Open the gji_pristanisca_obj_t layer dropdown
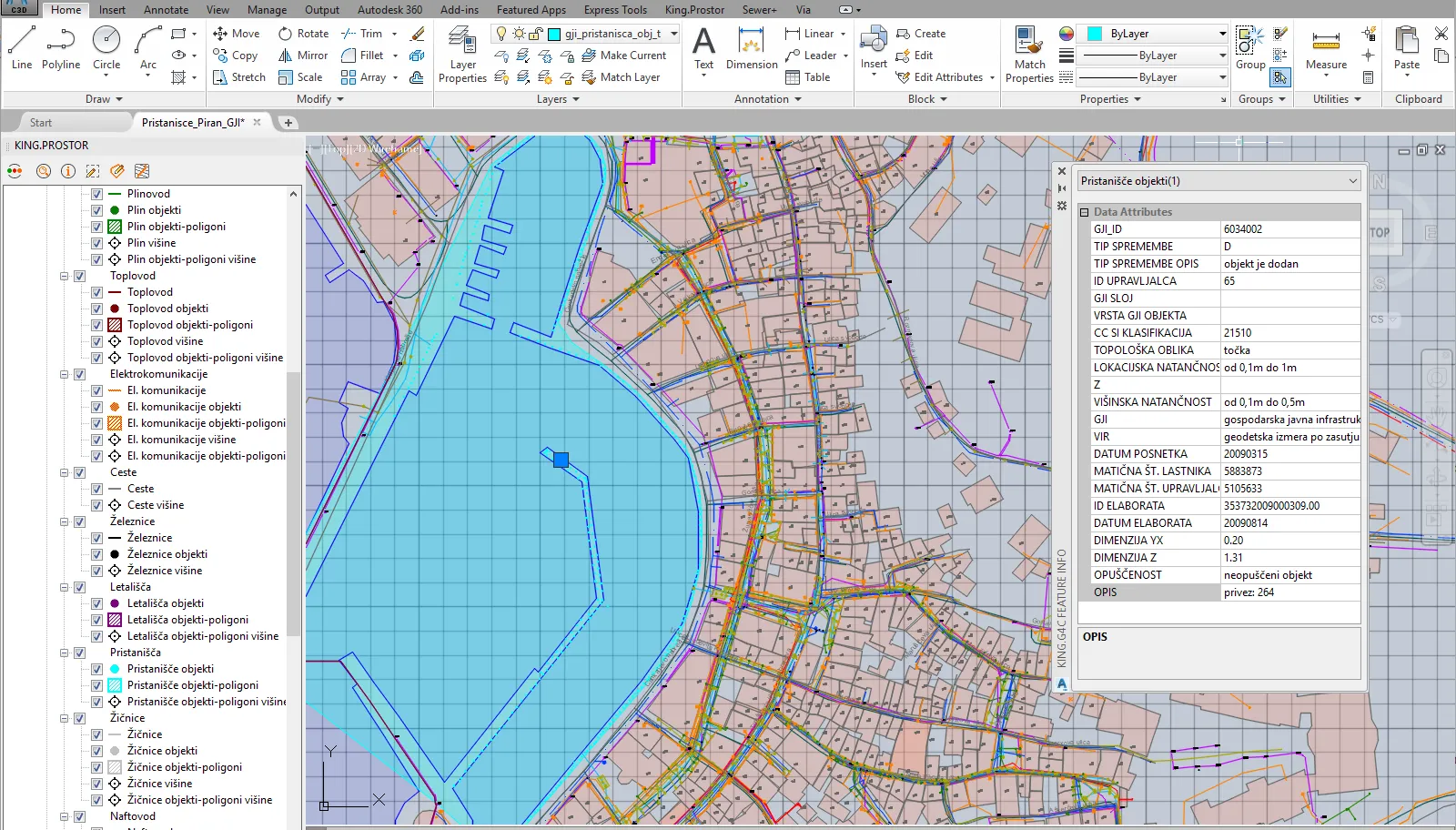 tap(674, 34)
